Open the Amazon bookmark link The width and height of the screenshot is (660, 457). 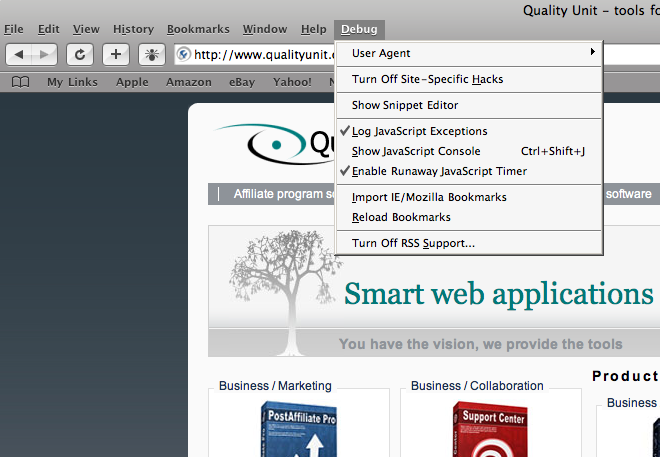pyautogui.click(x=188, y=82)
